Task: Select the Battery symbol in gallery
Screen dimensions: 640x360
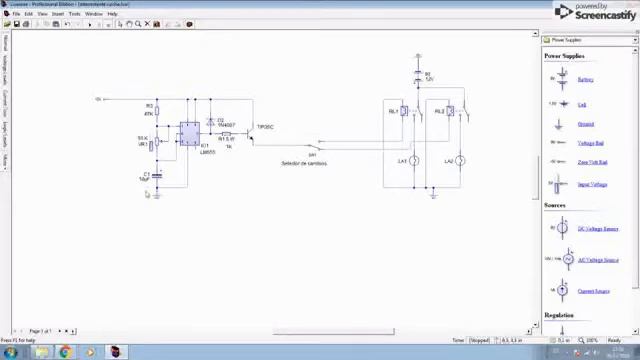Action: click(562, 79)
